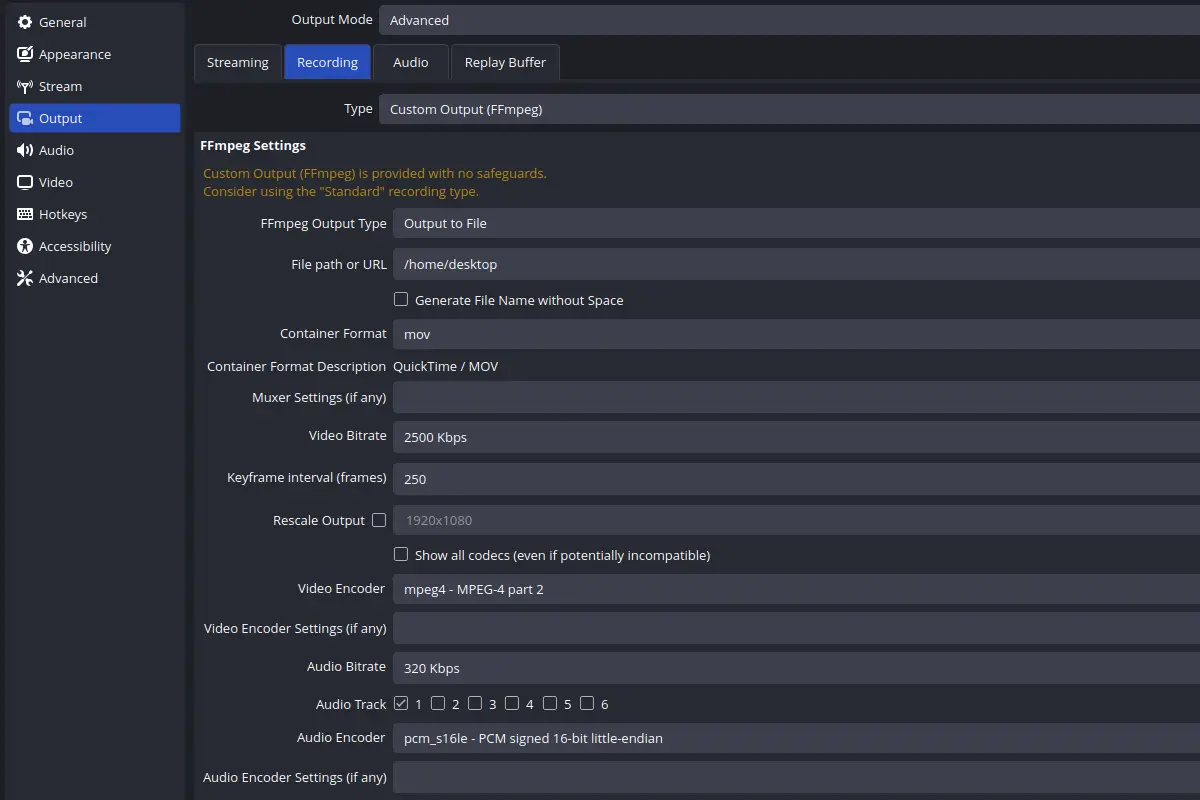Screen dimensions: 1200x800
Task: Select the Hotkeys keyboard icon
Action: [x=23, y=213]
